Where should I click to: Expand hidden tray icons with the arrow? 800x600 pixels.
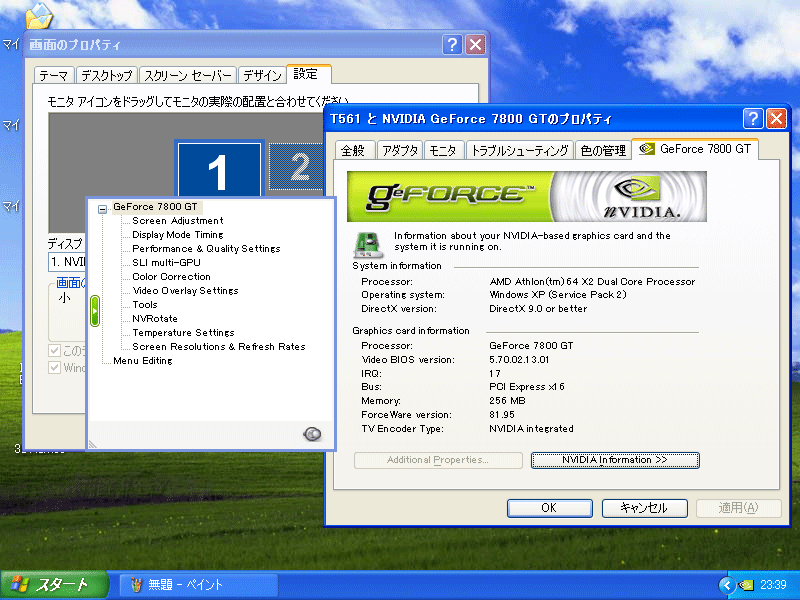tap(727, 585)
